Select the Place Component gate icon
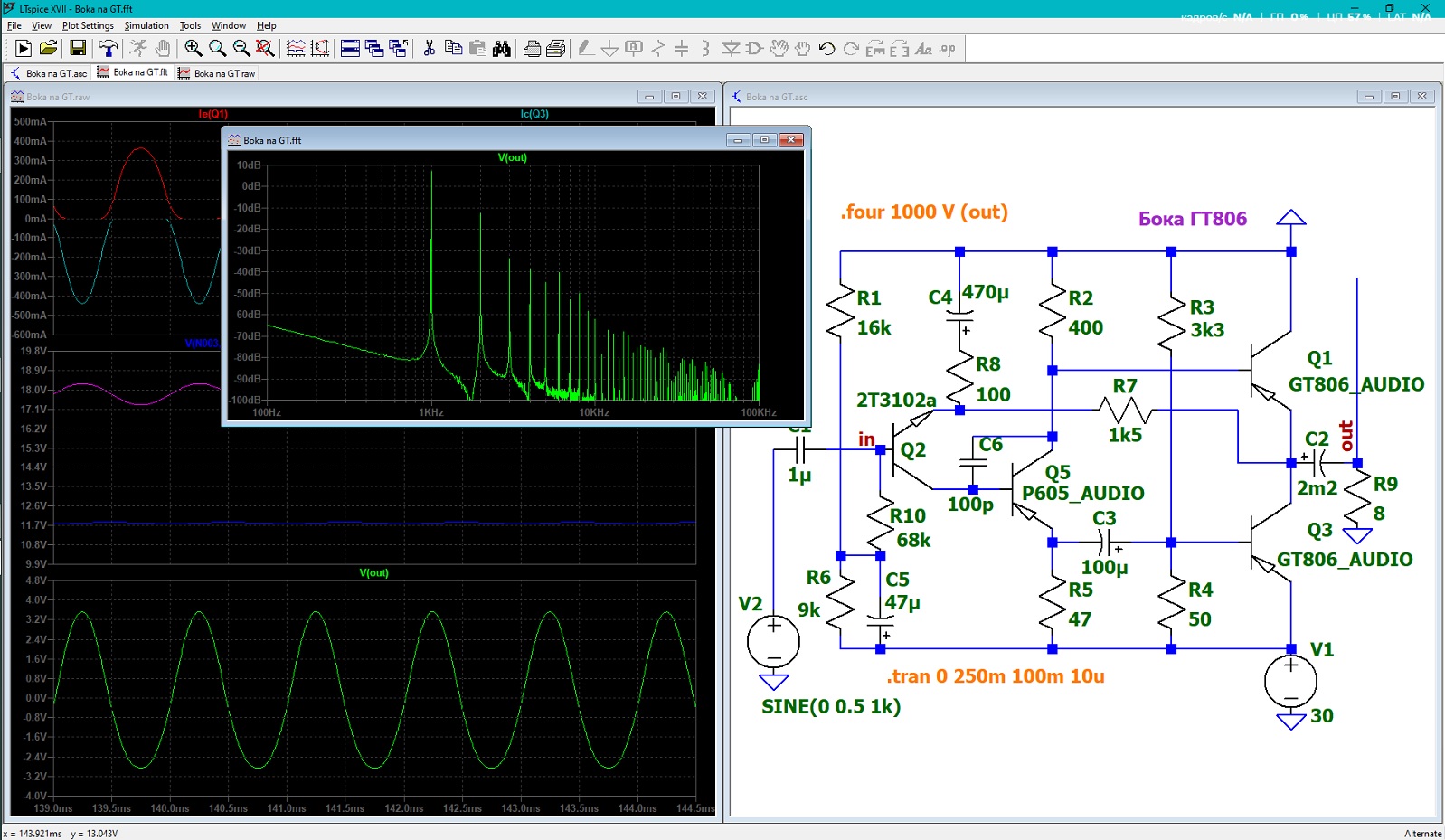Screen dimensions: 1445x840 coord(755,49)
